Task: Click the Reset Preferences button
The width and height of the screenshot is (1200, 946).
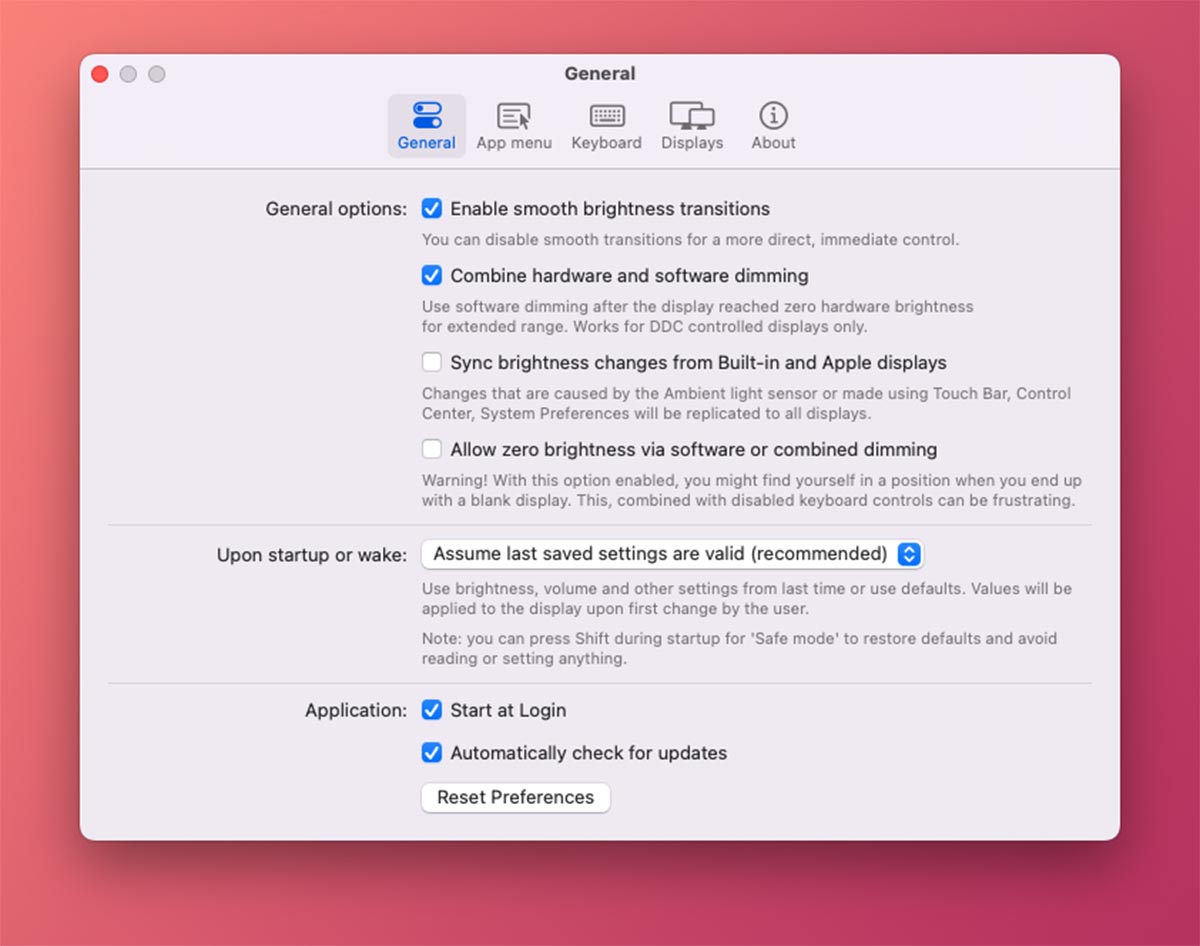Action: (x=516, y=797)
